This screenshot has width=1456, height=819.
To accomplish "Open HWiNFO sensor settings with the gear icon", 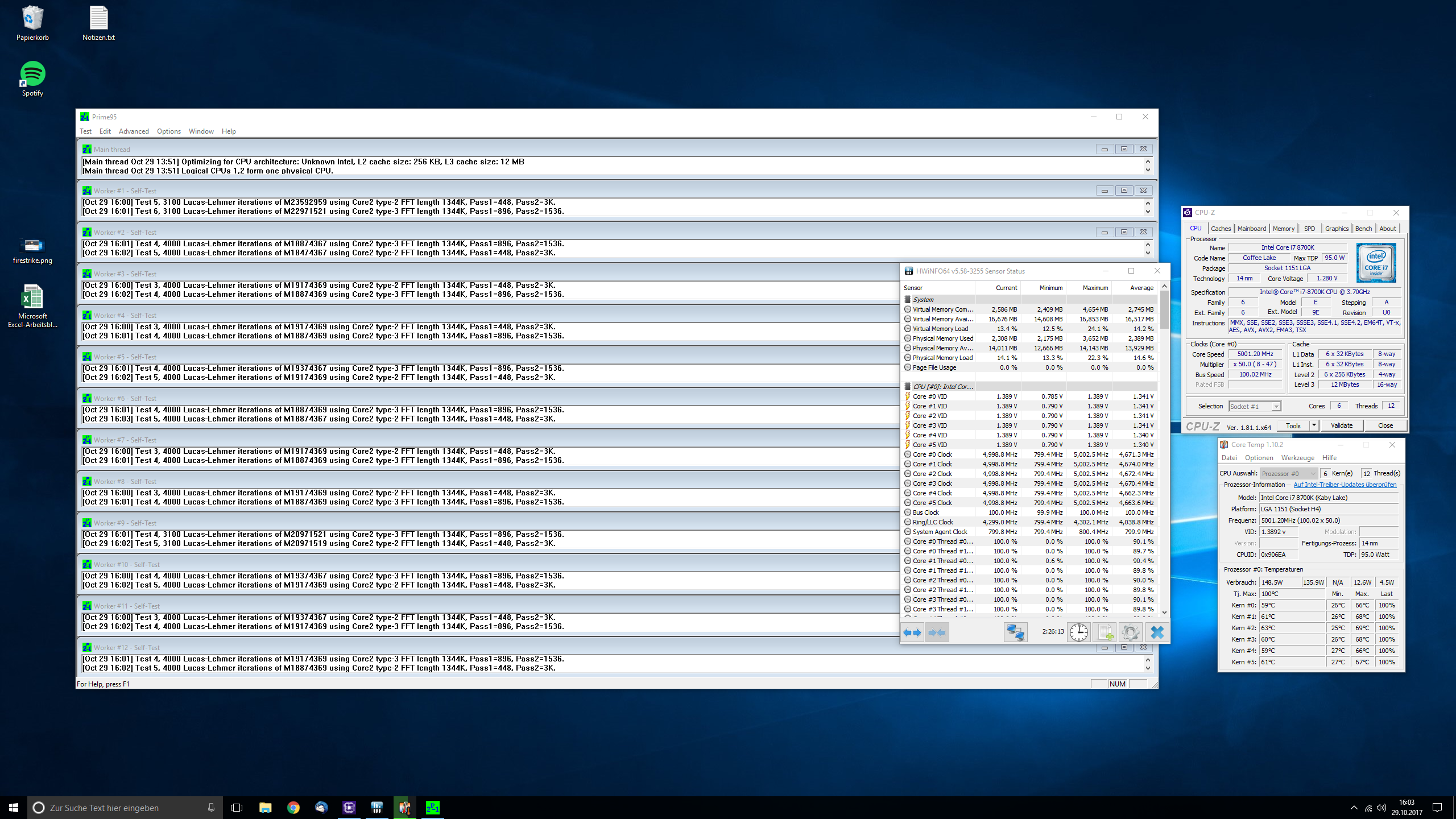I will pos(1130,632).
